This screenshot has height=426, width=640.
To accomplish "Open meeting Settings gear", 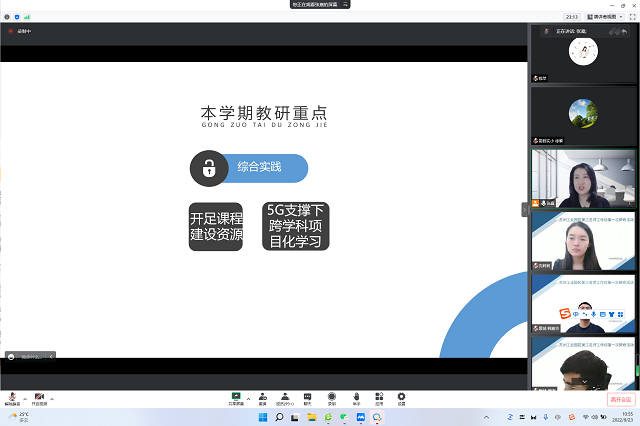I will (401, 399).
